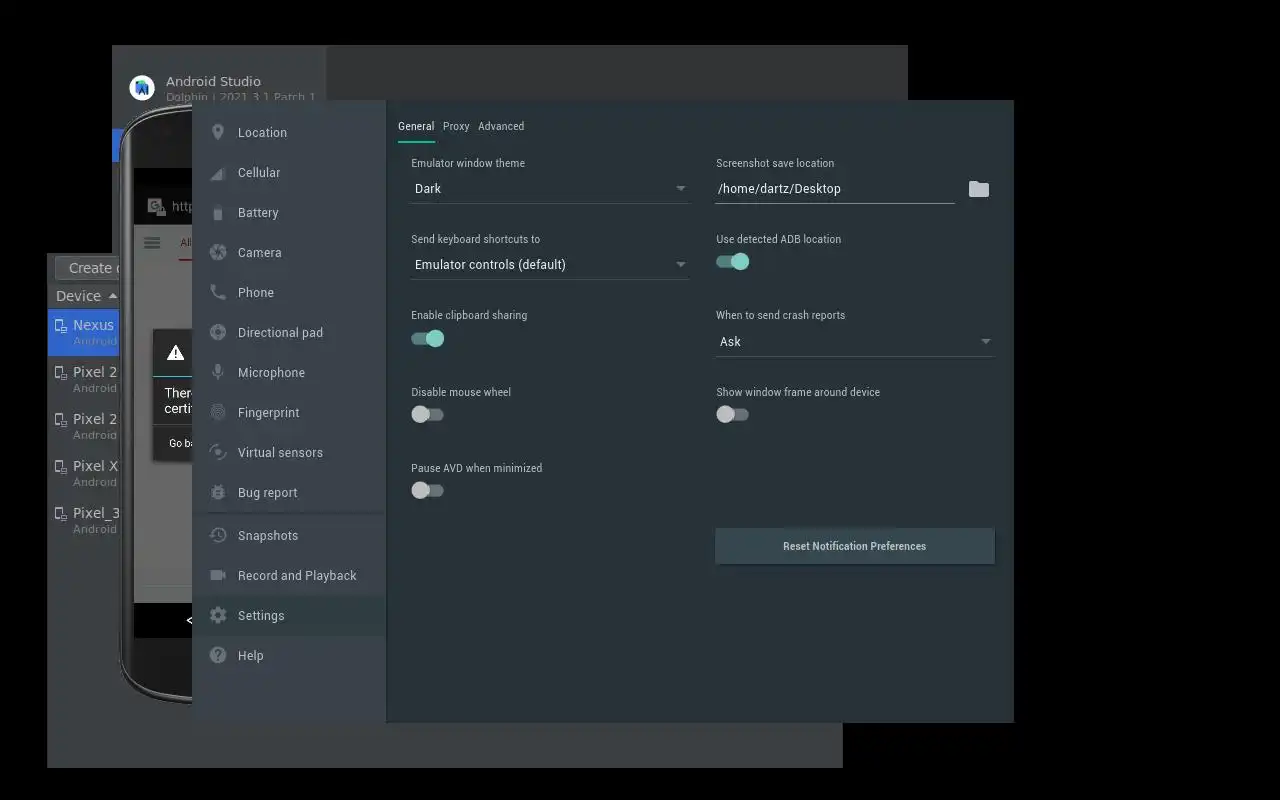Toggle Enable clipboard sharing switch
The height and width of the screenshot is (800, 1280).
tap(428, 338)
